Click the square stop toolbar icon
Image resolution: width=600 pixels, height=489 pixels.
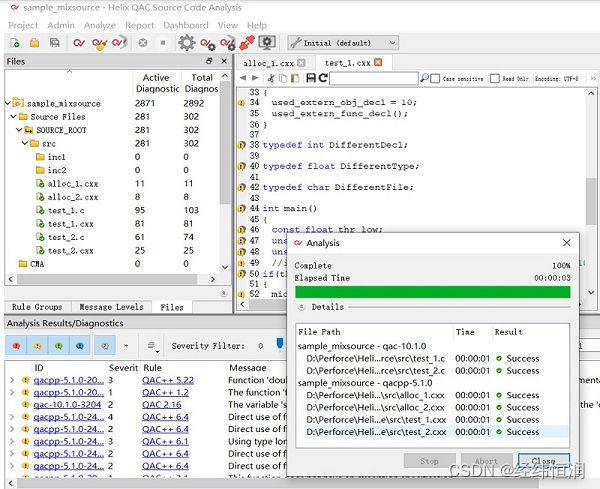[x=163, y=43]
